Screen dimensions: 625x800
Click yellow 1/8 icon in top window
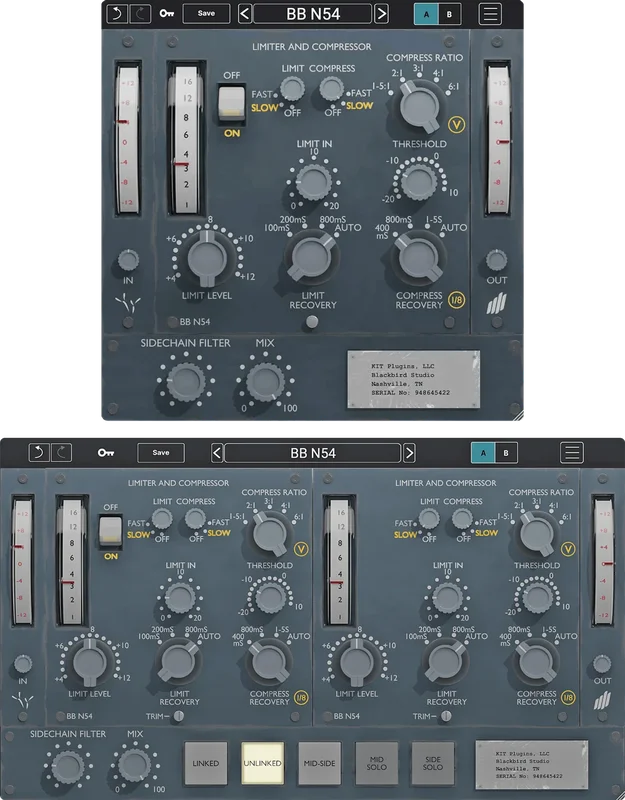pos(457,300)
